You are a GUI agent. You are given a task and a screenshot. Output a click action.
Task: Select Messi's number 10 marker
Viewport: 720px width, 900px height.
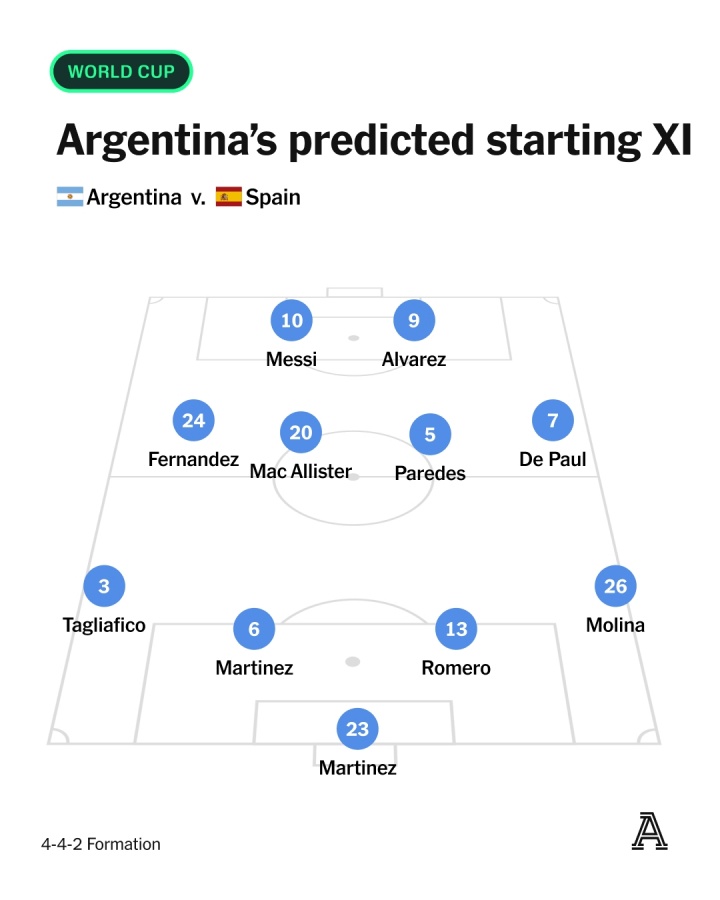pyautogui.click(x=292, y=320)
